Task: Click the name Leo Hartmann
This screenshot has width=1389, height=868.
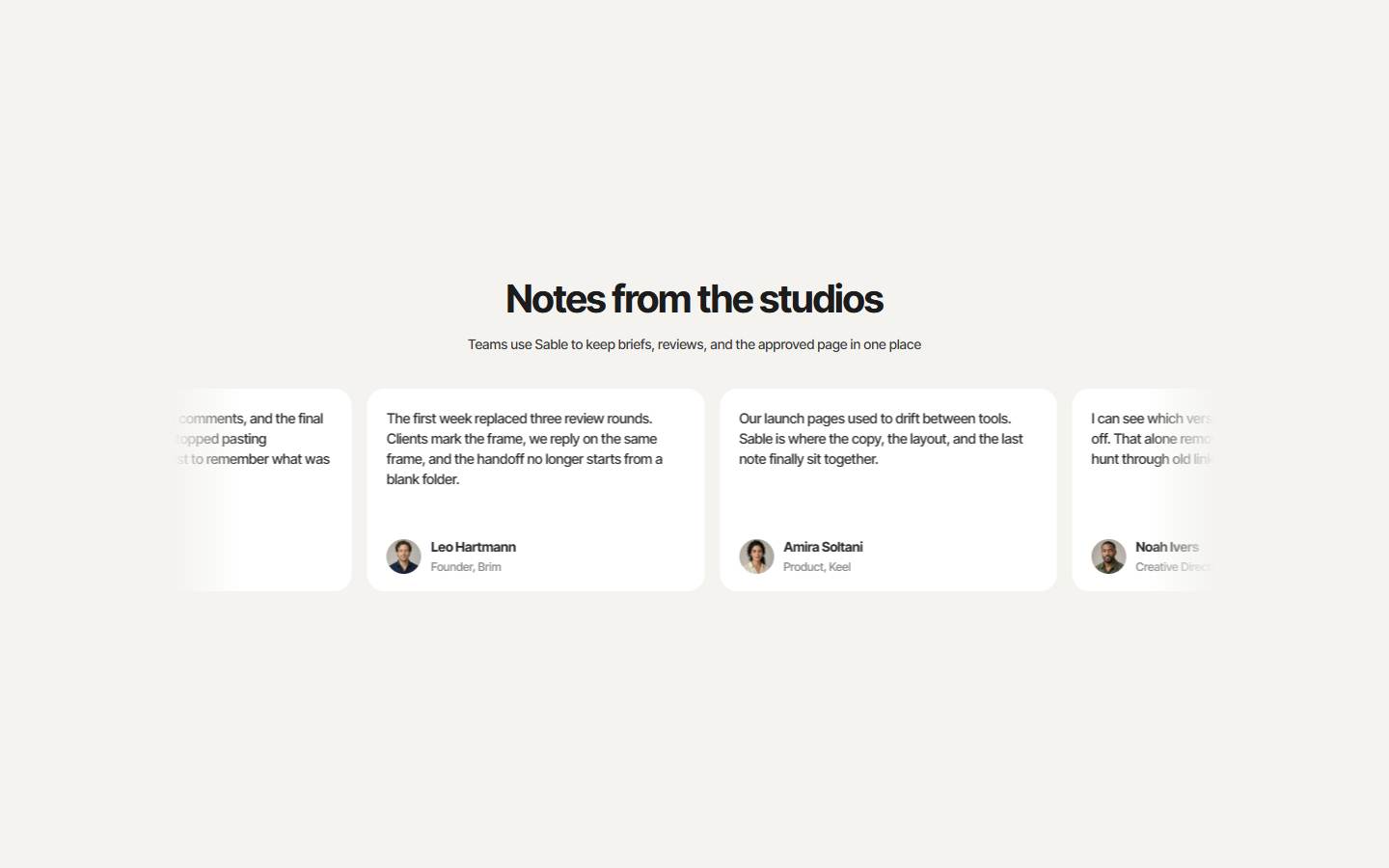Action: [473, 547]
